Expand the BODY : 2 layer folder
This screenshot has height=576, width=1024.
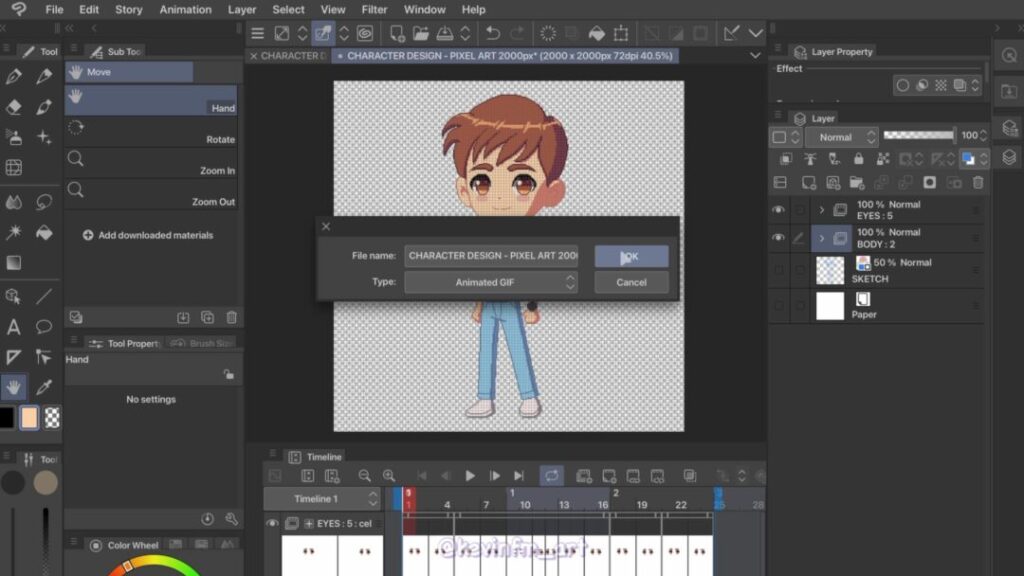(x=822, y=238)
